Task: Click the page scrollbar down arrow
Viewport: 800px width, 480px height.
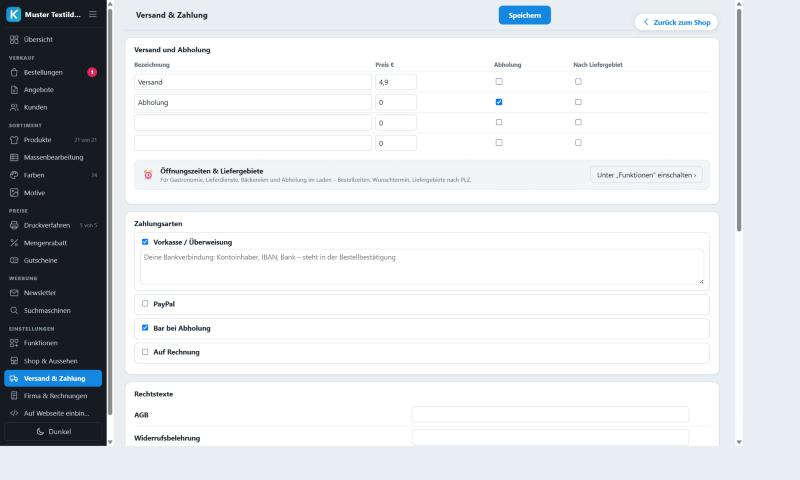Action: (739, 442)
